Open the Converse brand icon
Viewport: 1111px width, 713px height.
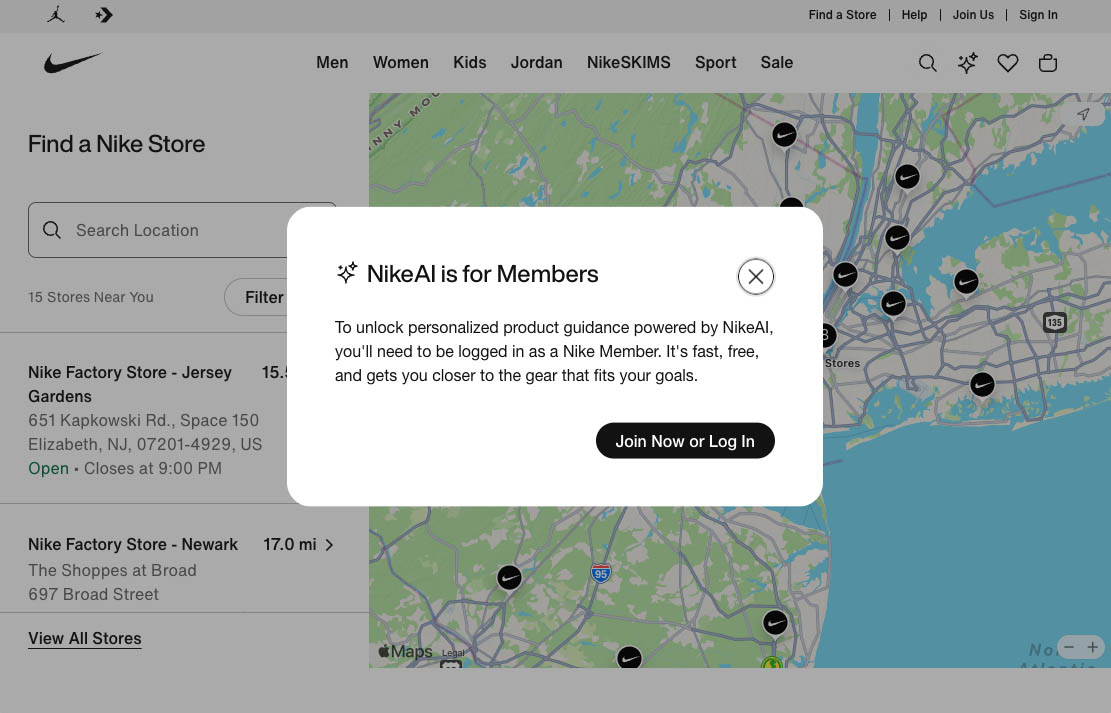[104, 15]
